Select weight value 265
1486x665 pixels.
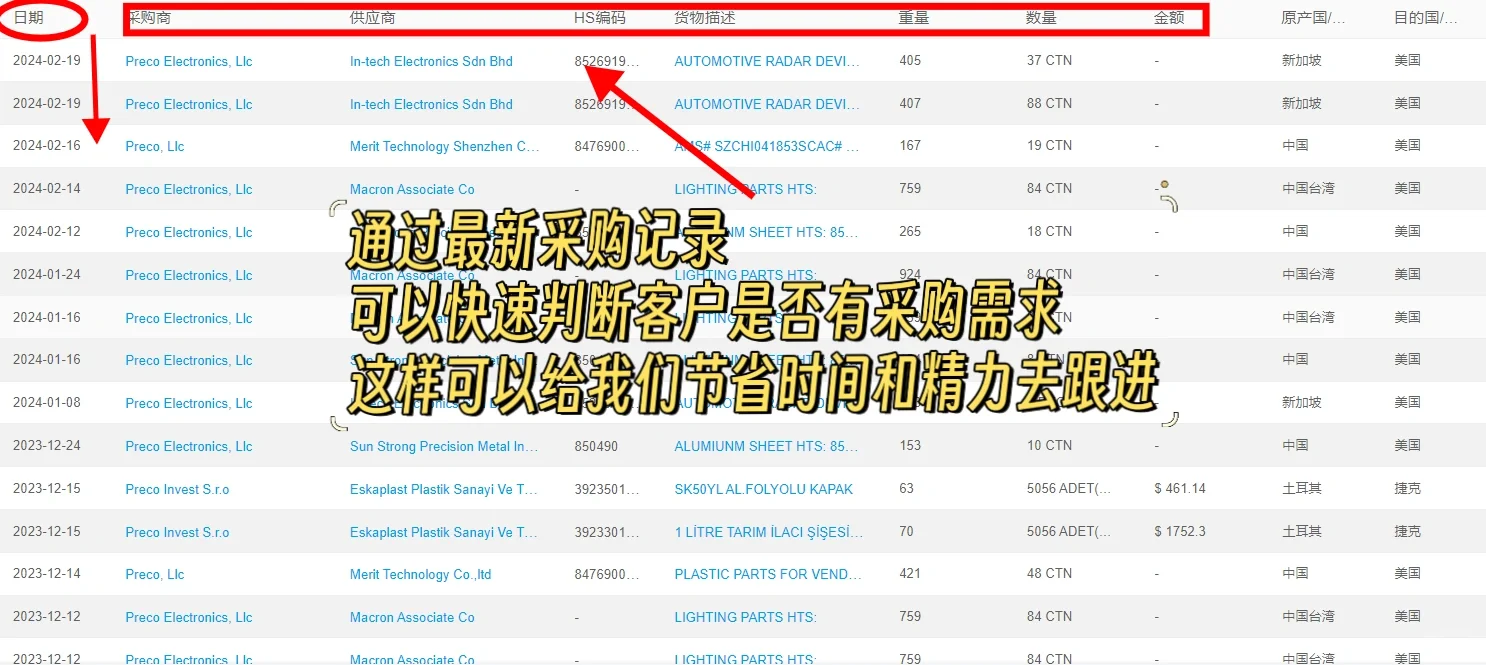pos(910,232)
